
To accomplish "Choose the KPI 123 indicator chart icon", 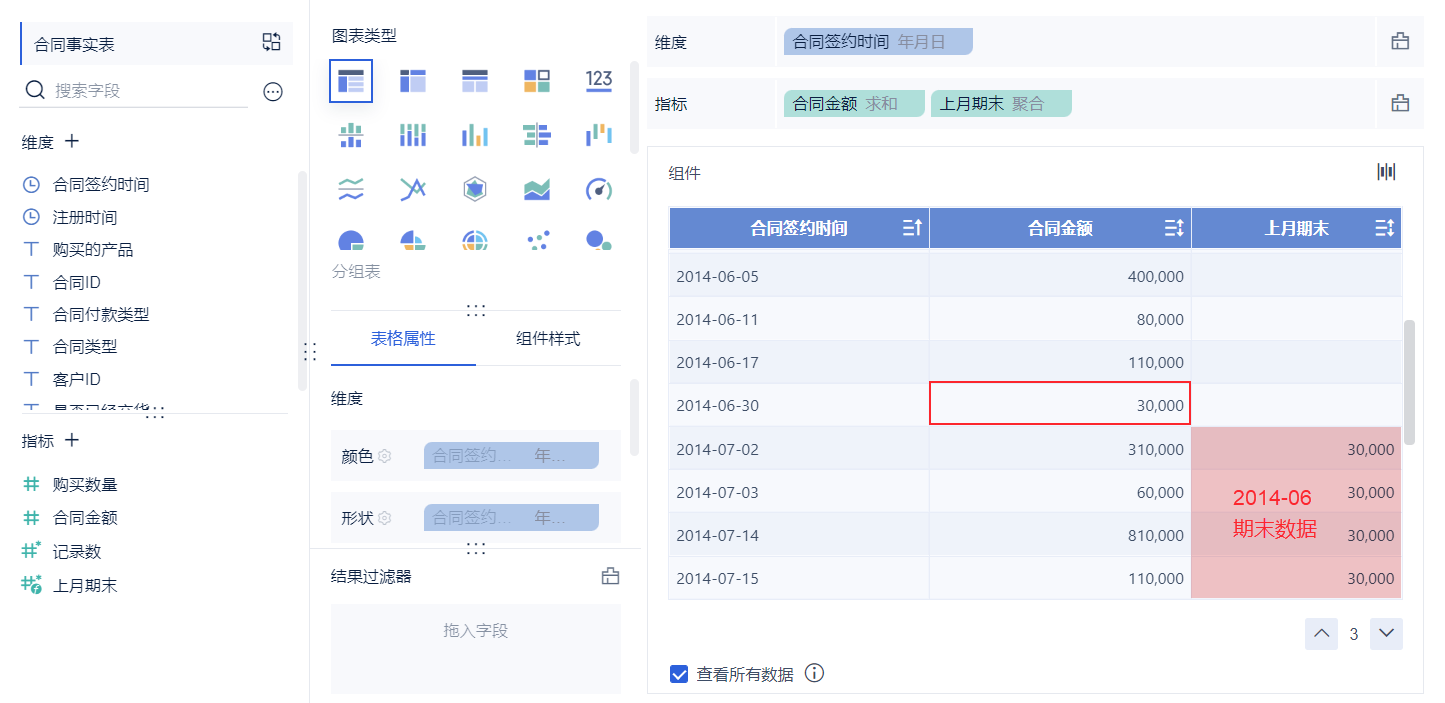I will 599,81.
